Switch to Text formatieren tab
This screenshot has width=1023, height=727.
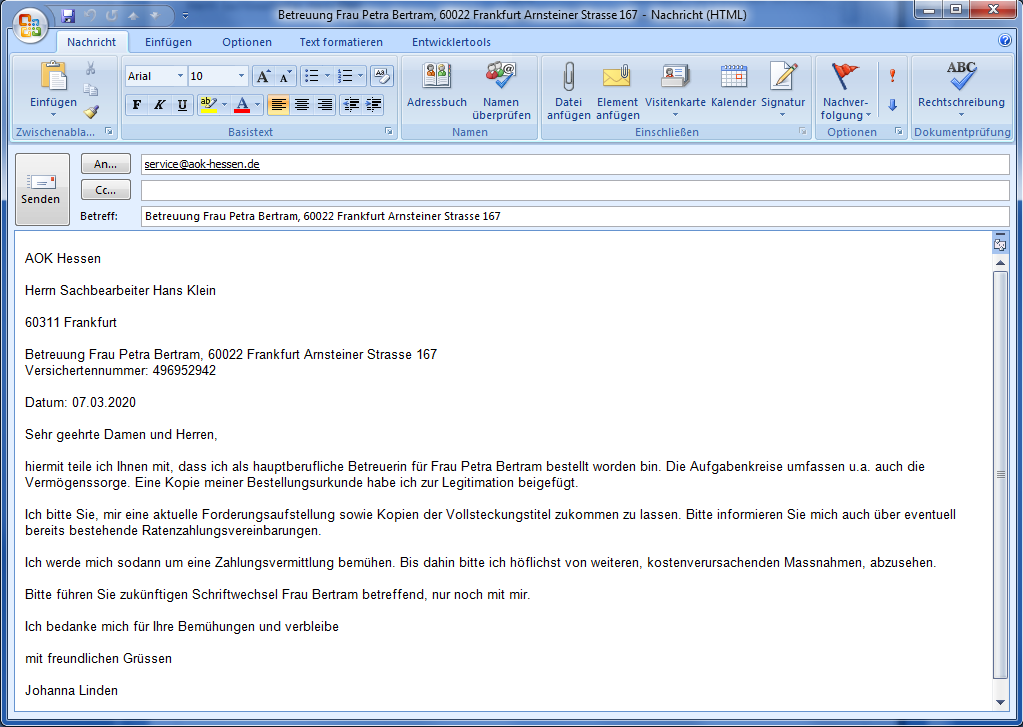pyautogui.click(x=341, y=42)
